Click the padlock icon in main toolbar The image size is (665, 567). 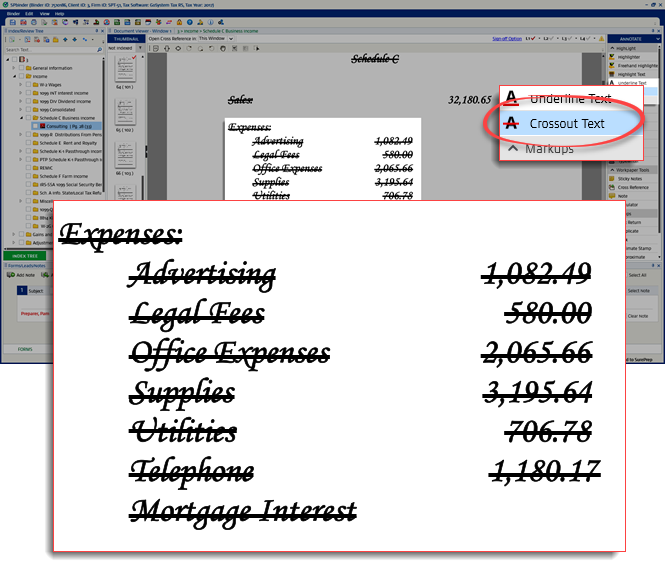179,22
